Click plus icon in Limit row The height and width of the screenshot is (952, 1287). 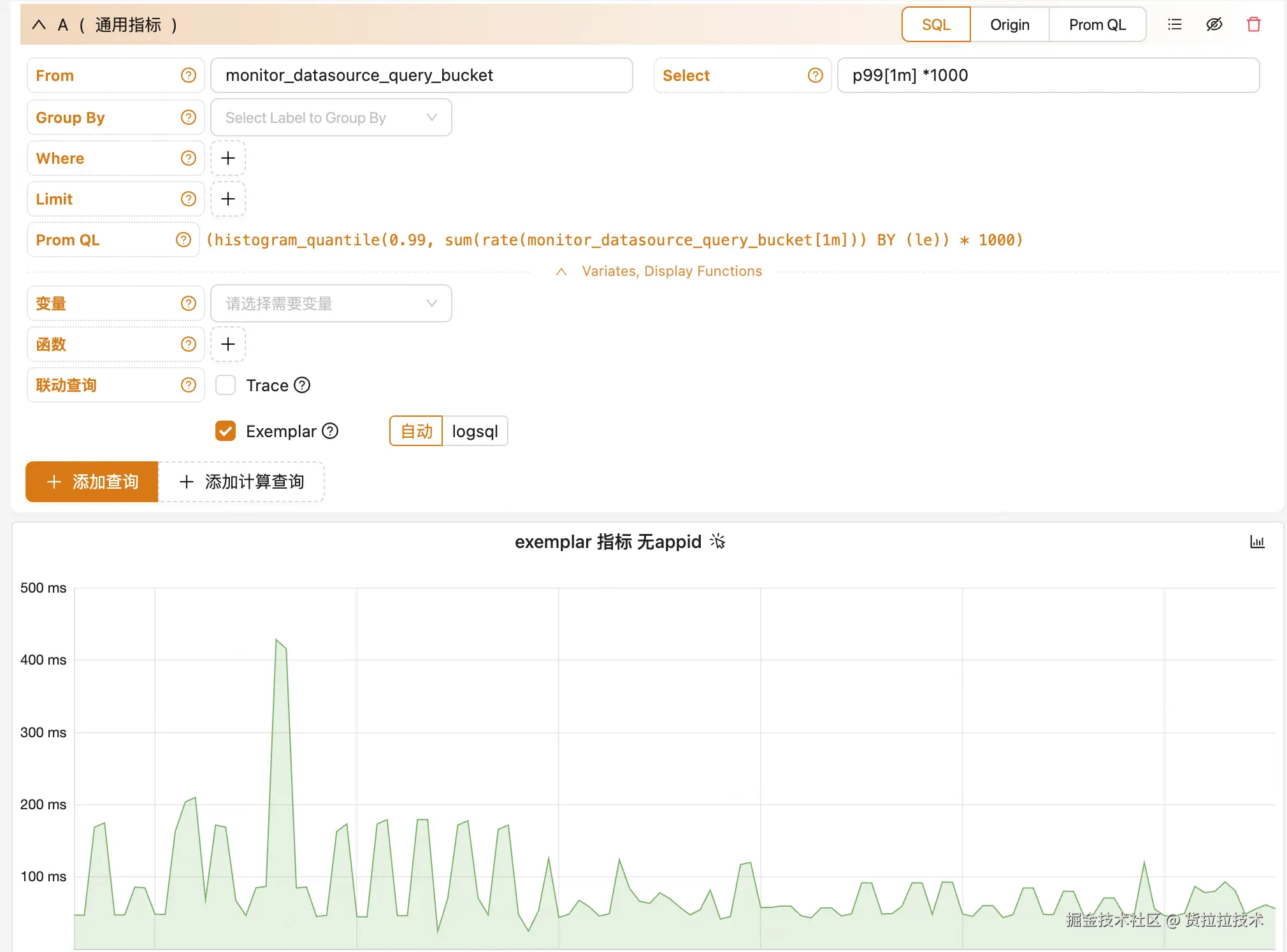[x=228, y=199]
